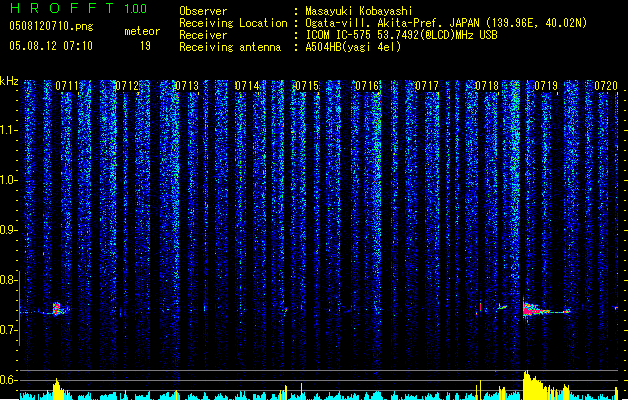Click the Ogata-vill. Akita-Pref. JAPAN location text
The width and height of the screenshot is (629, 400).
click(446, 23)
